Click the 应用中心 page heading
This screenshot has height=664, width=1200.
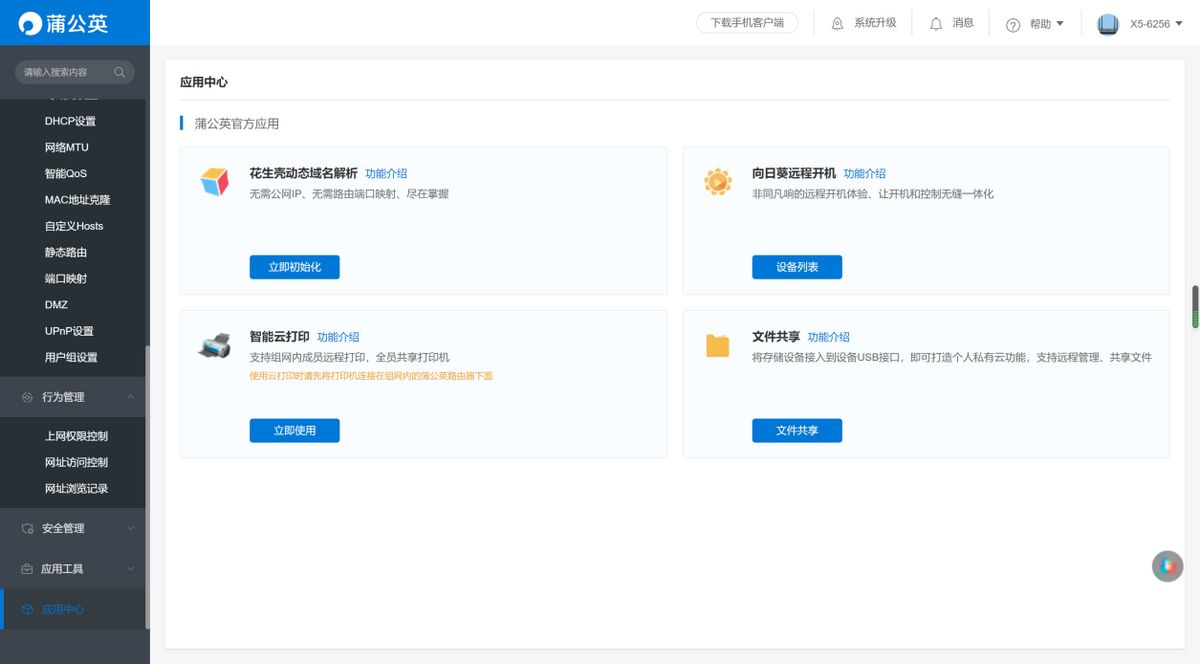click(204, 82)
